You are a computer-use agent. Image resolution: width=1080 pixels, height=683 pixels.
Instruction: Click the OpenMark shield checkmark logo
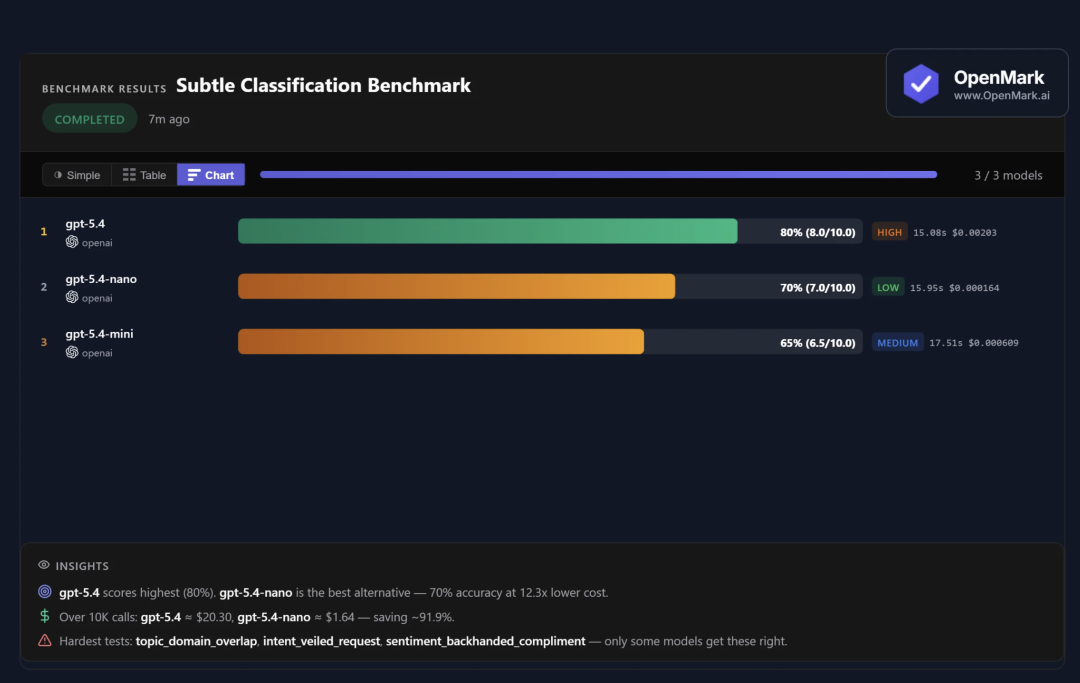(921, 84)
